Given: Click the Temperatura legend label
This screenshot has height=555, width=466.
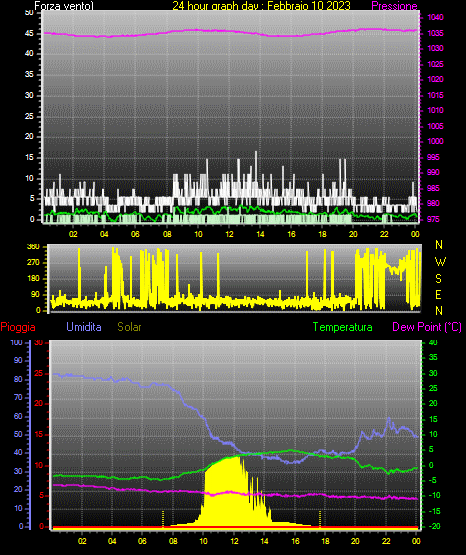Looking at the screenshot, I should click(x=343, y=327).
